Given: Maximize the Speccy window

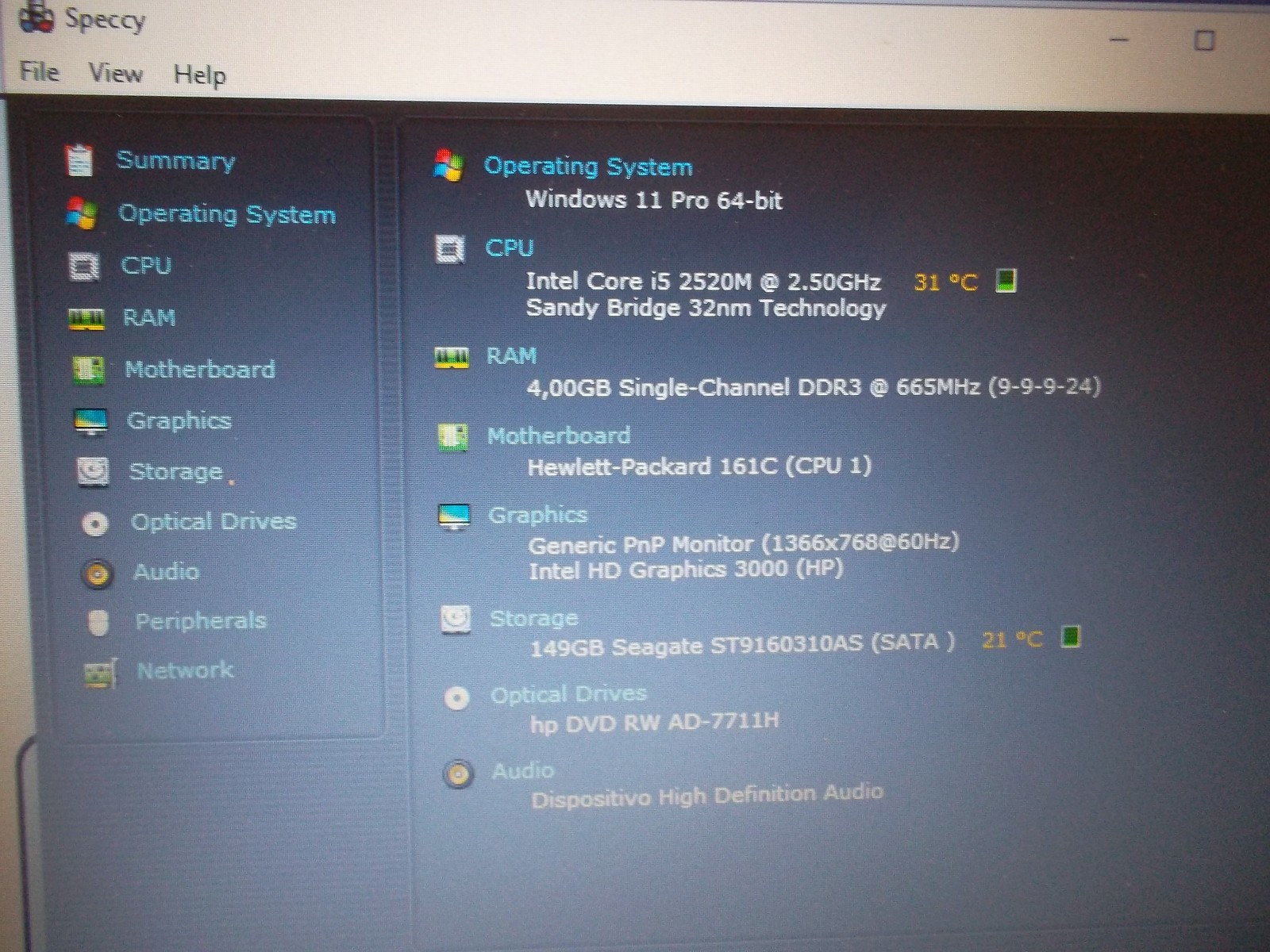Looking at the screenshot, I should (1204, 40).
